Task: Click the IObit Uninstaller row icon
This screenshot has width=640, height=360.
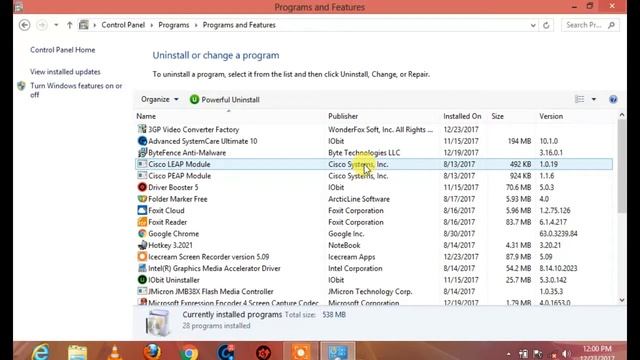Action: 142,280
